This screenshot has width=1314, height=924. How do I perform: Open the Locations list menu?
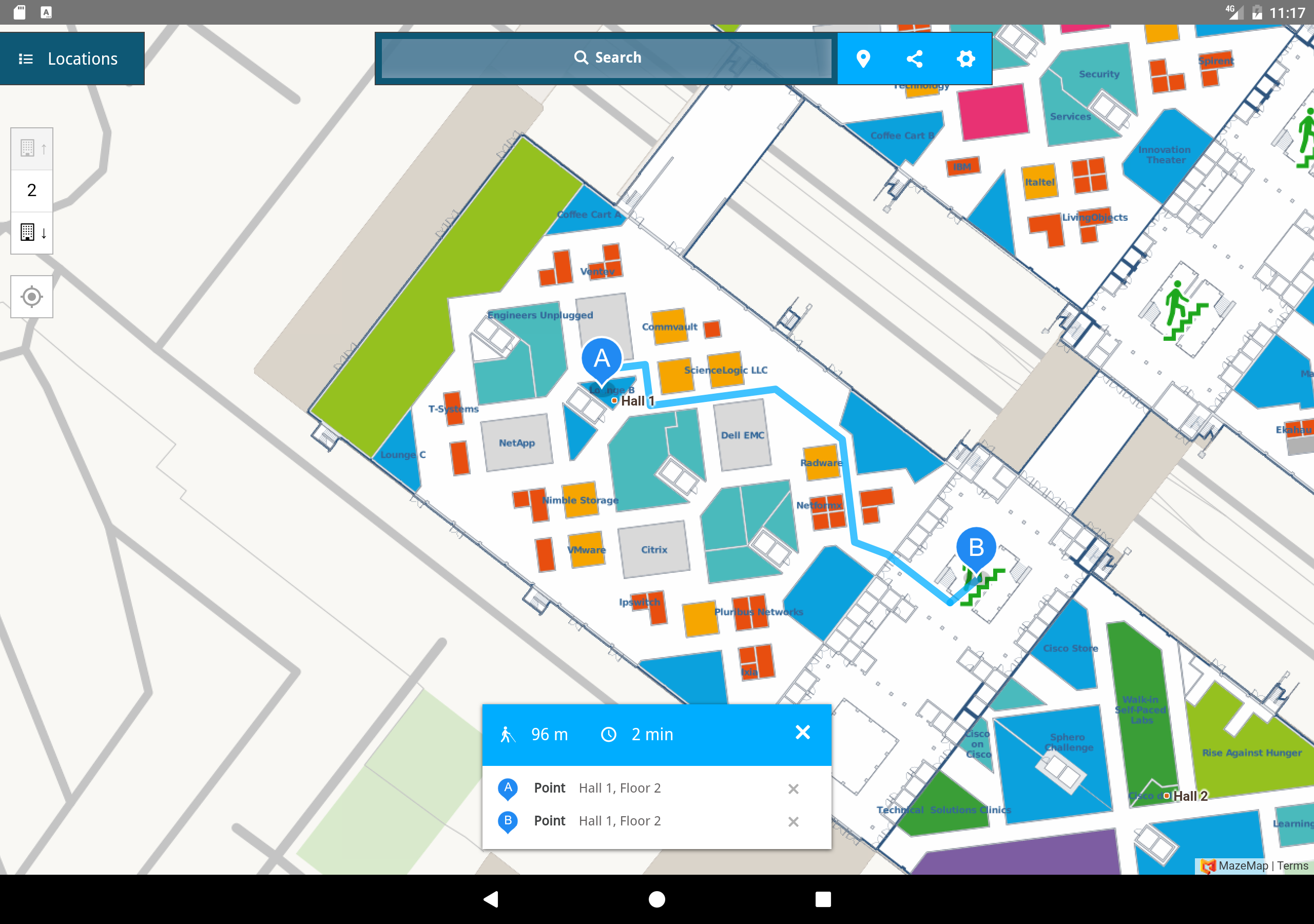[72, 59]
